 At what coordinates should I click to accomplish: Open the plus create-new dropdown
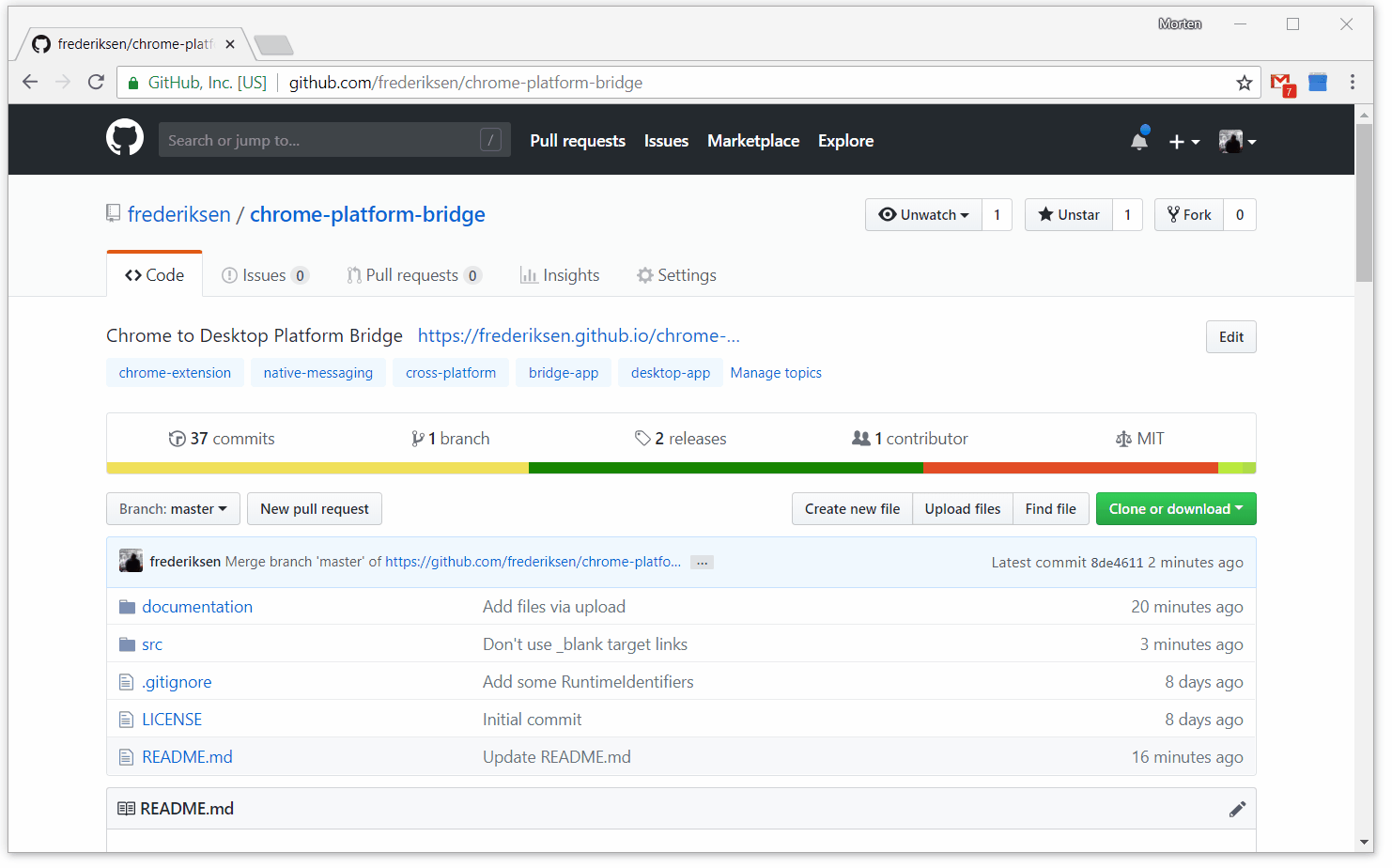point(1184,141)
